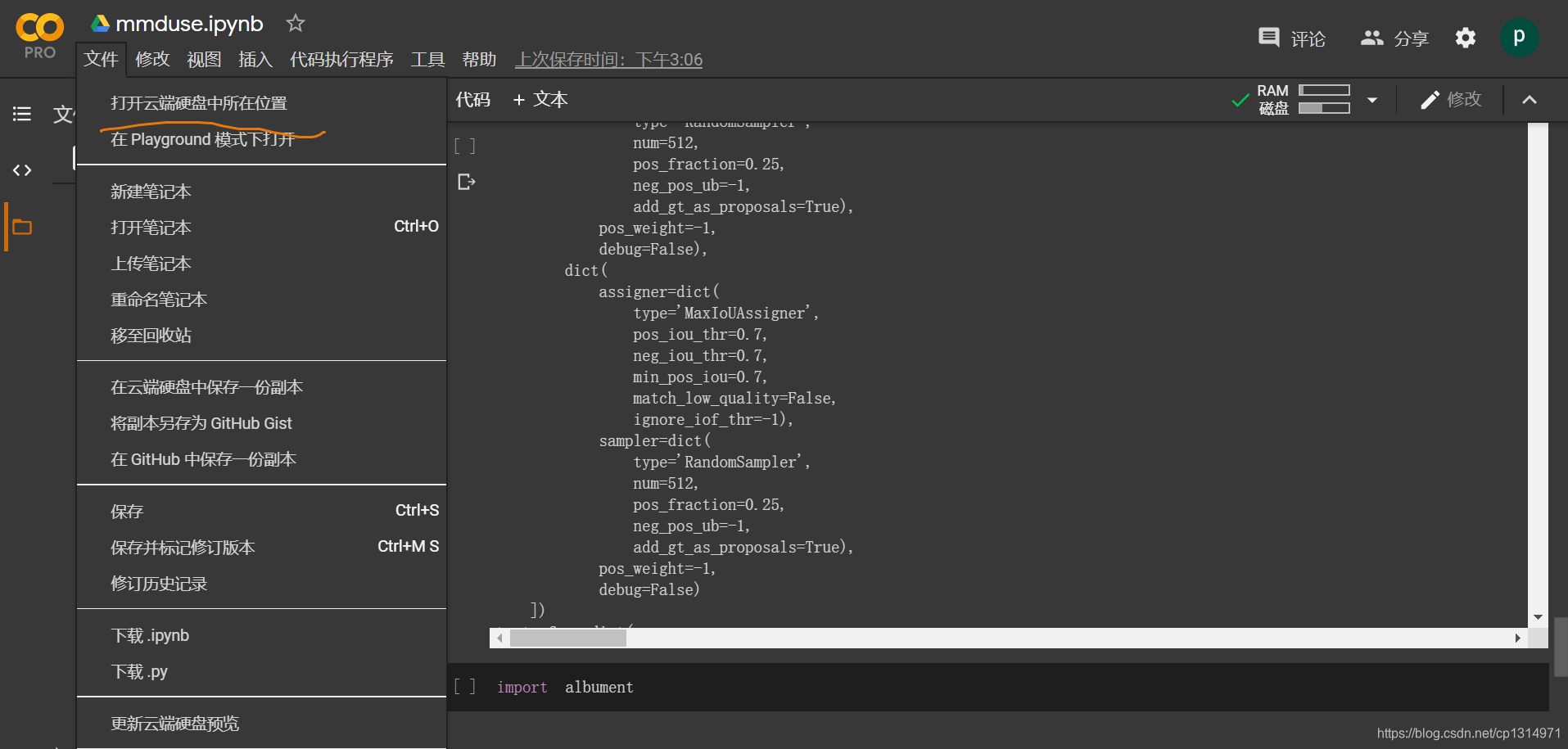Select 上传笔记本 menu entry
This screenshot has width=1568, height=749.
point(262,264)
